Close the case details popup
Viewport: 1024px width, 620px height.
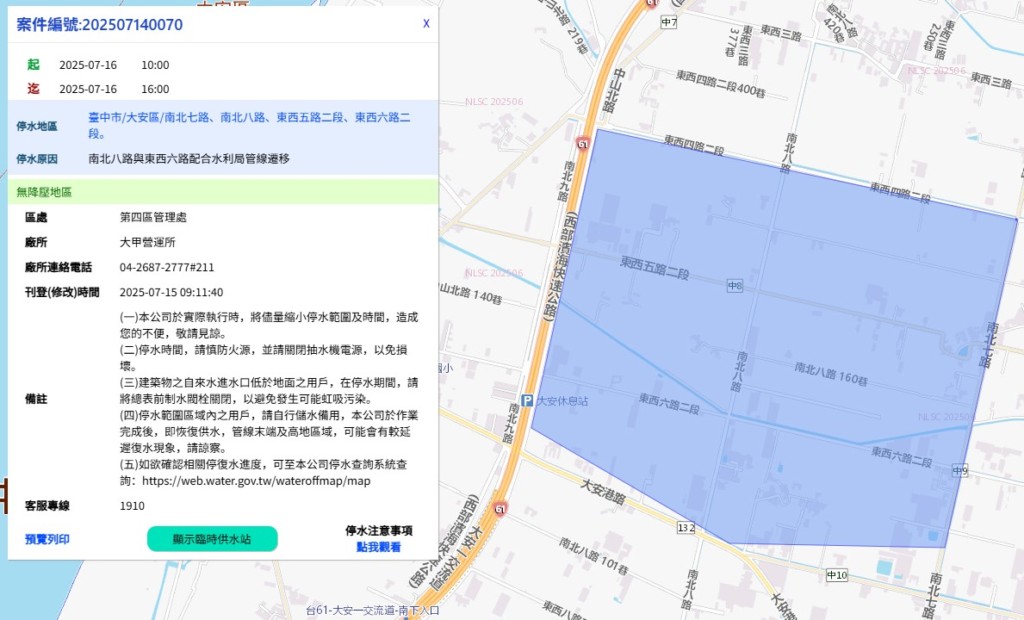pyautogui.click(x=426, y=23)
